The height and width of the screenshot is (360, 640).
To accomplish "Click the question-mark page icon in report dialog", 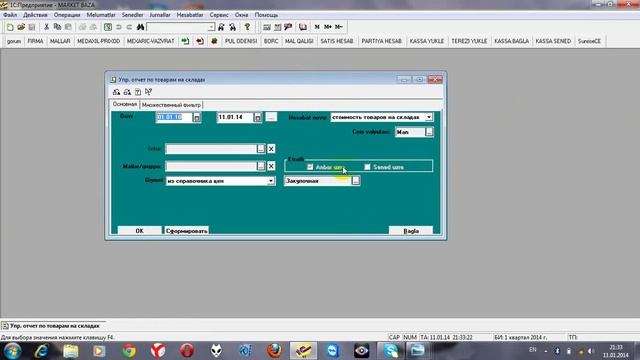I will [138, 92].
